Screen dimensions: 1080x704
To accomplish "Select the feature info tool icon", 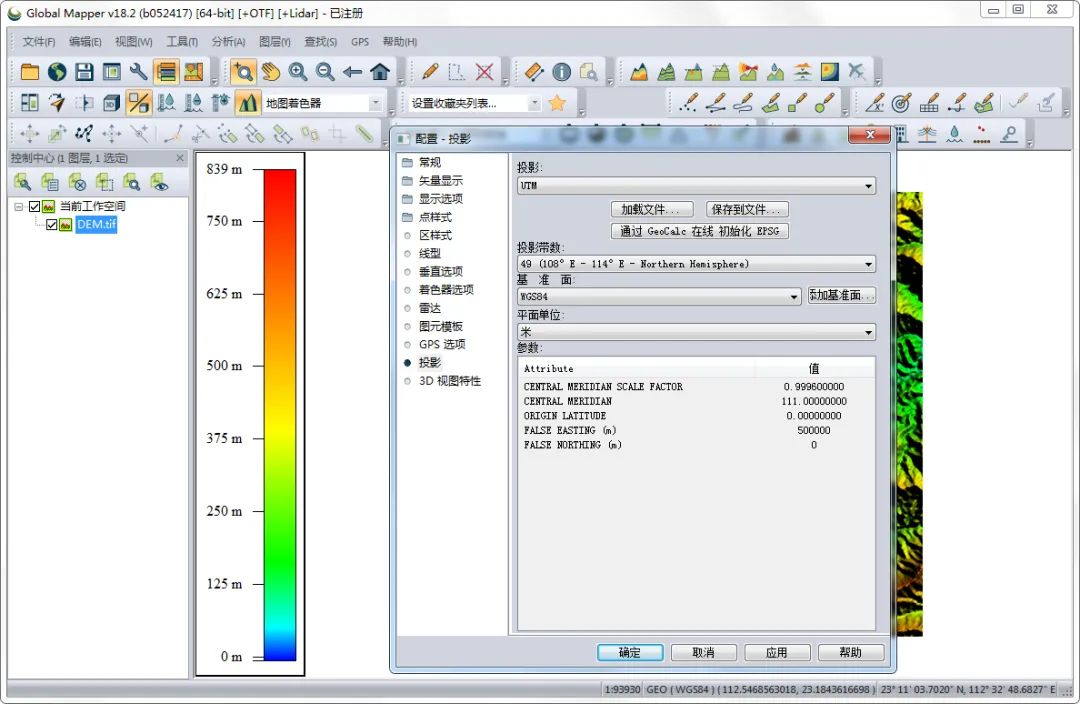I will coord(561,72).
